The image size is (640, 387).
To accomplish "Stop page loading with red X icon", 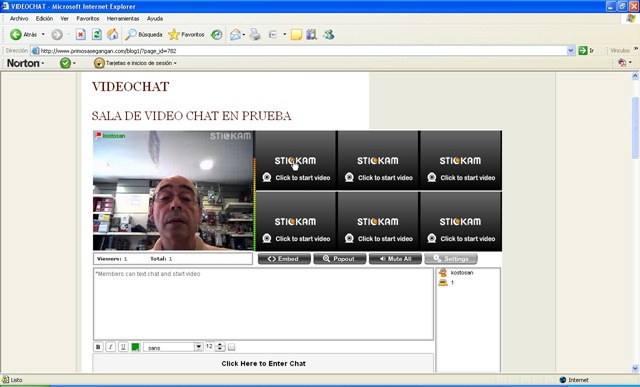I will click(x=81, y=35).
